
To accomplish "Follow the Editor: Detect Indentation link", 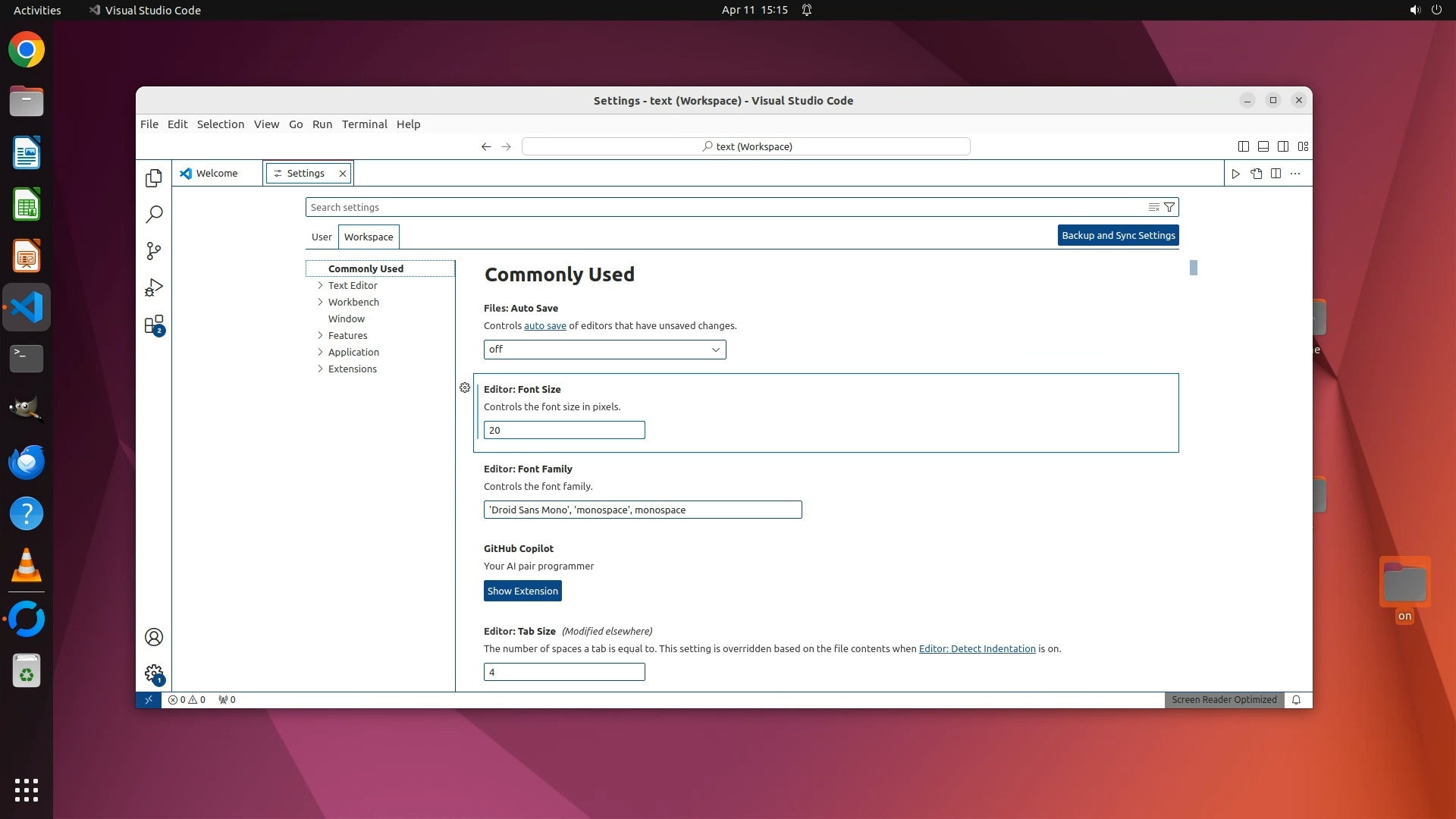I will click(x=977, y=649).
